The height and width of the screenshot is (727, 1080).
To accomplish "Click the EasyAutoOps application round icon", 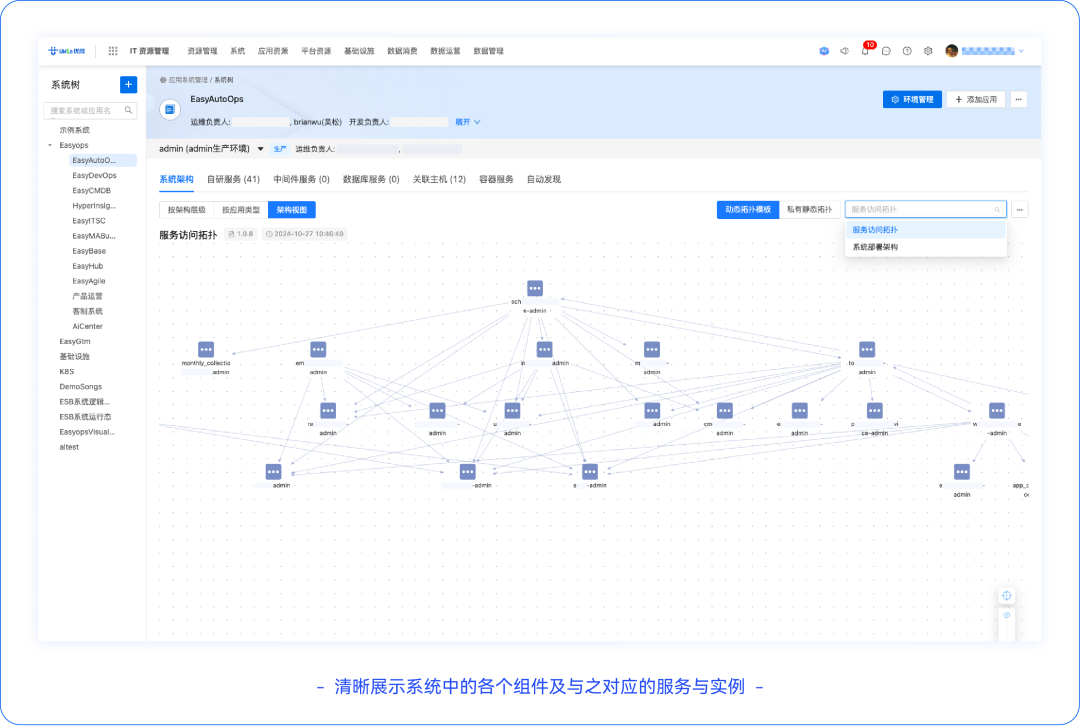I will tap(170, 110).
